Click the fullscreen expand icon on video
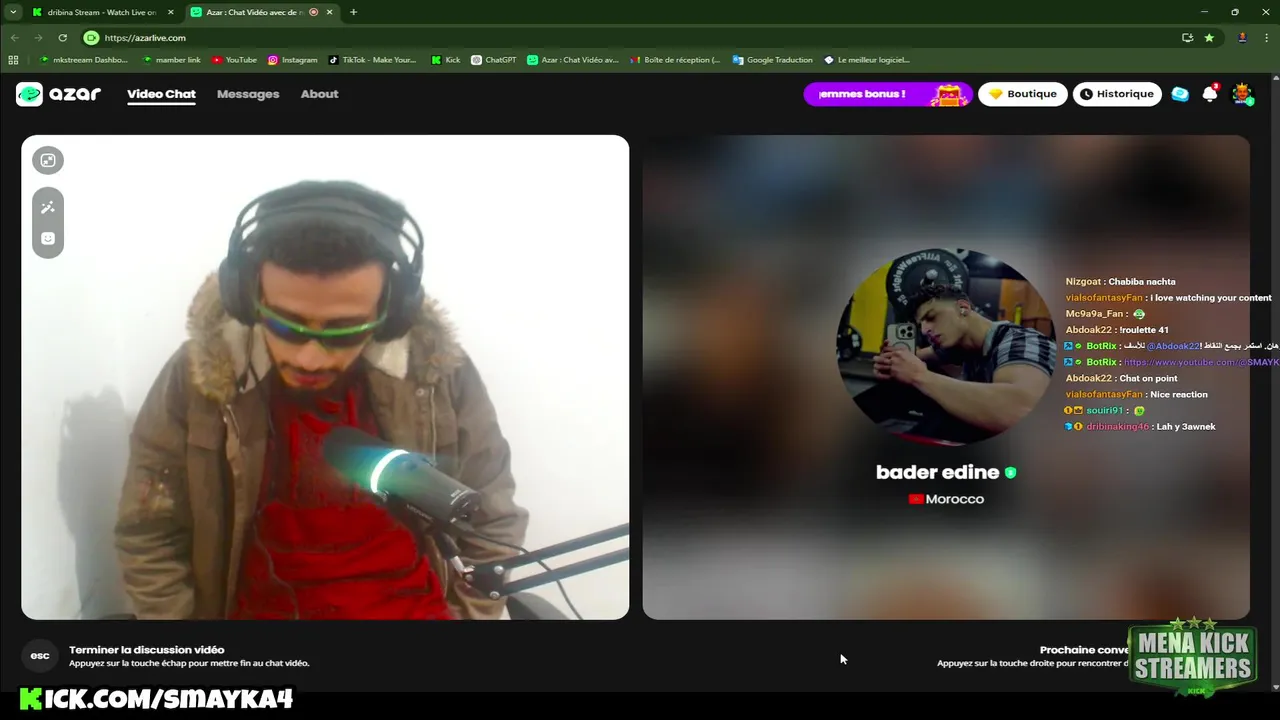 [x=47, y=160]
